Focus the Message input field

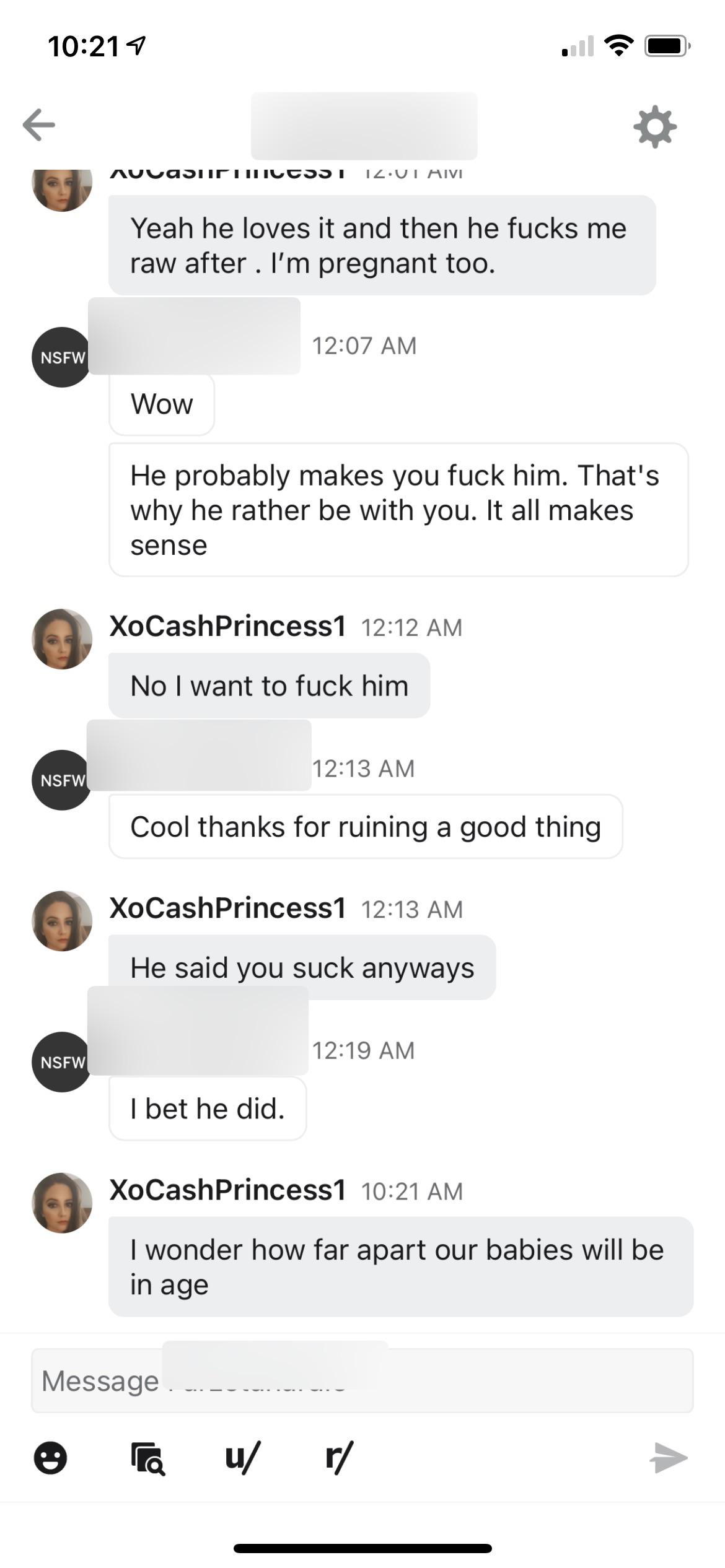click(x=362, y=1381)
